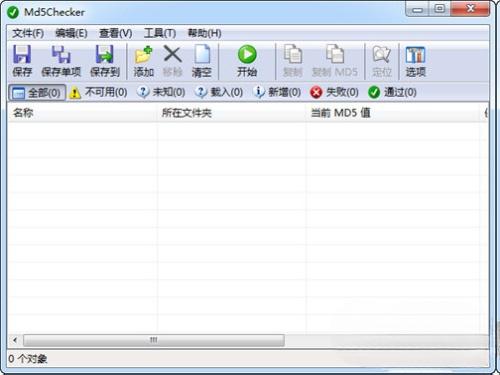The image size is (500, 375).
Task: Click the scrollbar left arrow
Action: [15, 340]
